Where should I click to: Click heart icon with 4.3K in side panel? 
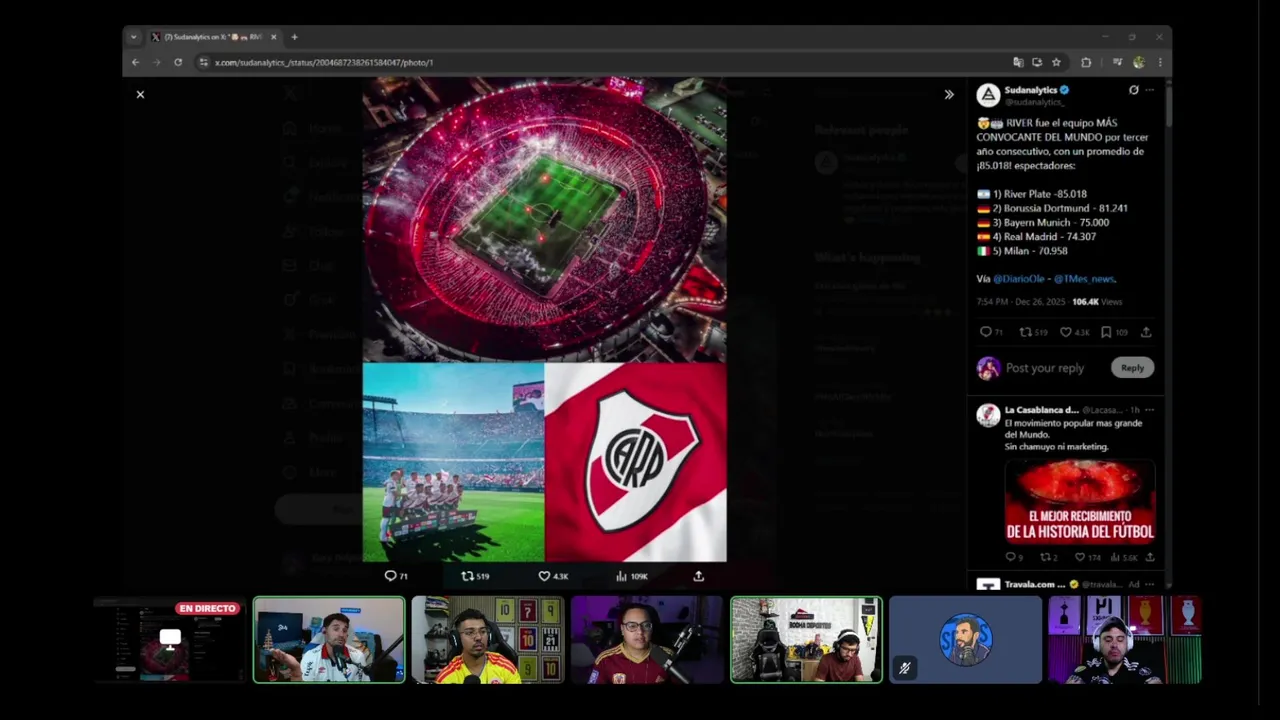(x=1065, y=332)
